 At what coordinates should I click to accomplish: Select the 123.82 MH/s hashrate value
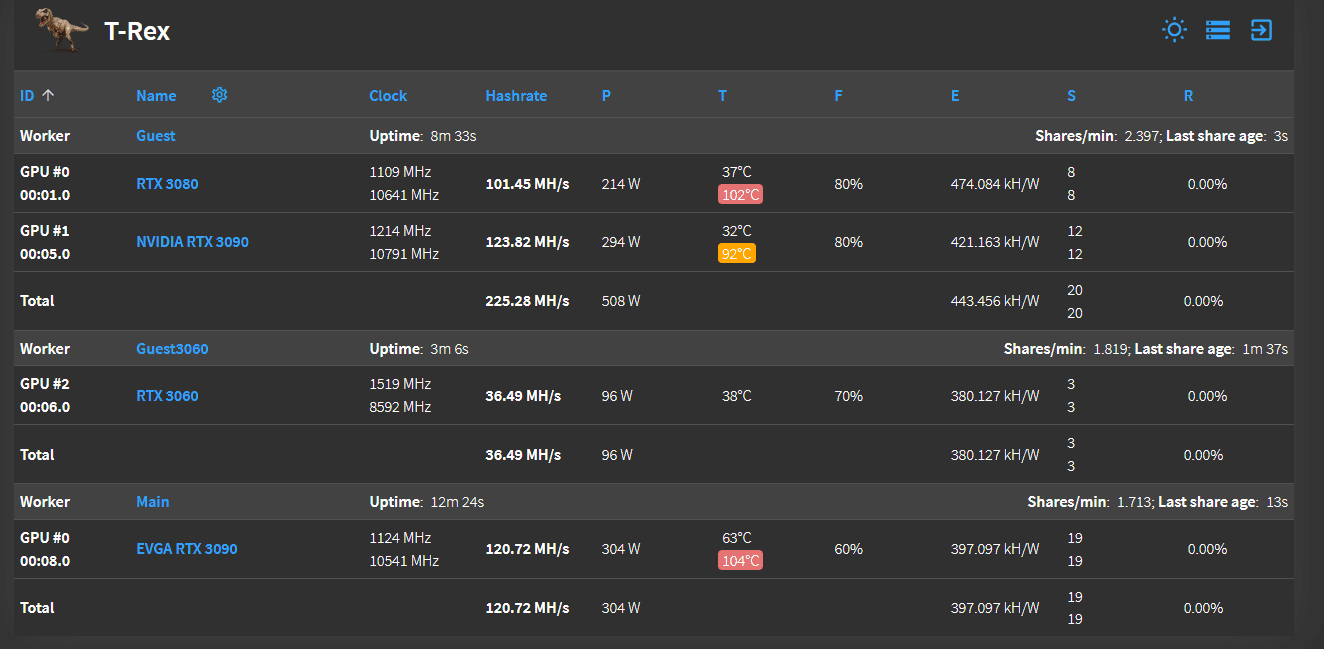coord(527,242)
